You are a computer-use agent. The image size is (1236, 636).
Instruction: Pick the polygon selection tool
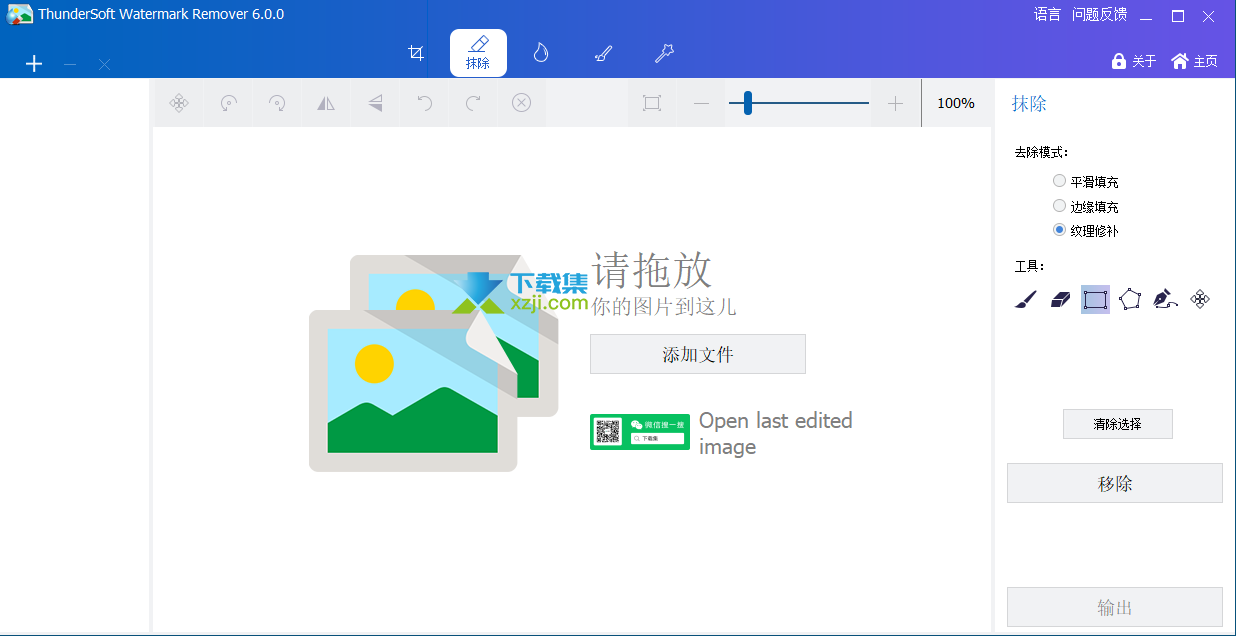[x=1130, y=299]
